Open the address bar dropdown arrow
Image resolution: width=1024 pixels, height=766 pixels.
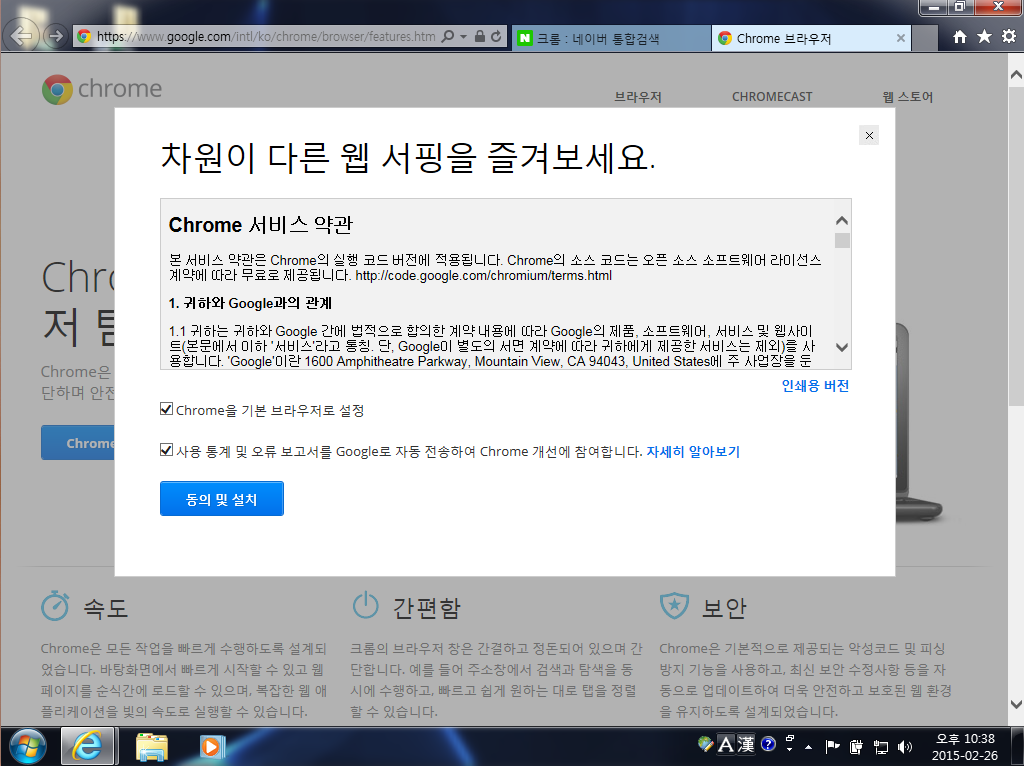point(463,37)
